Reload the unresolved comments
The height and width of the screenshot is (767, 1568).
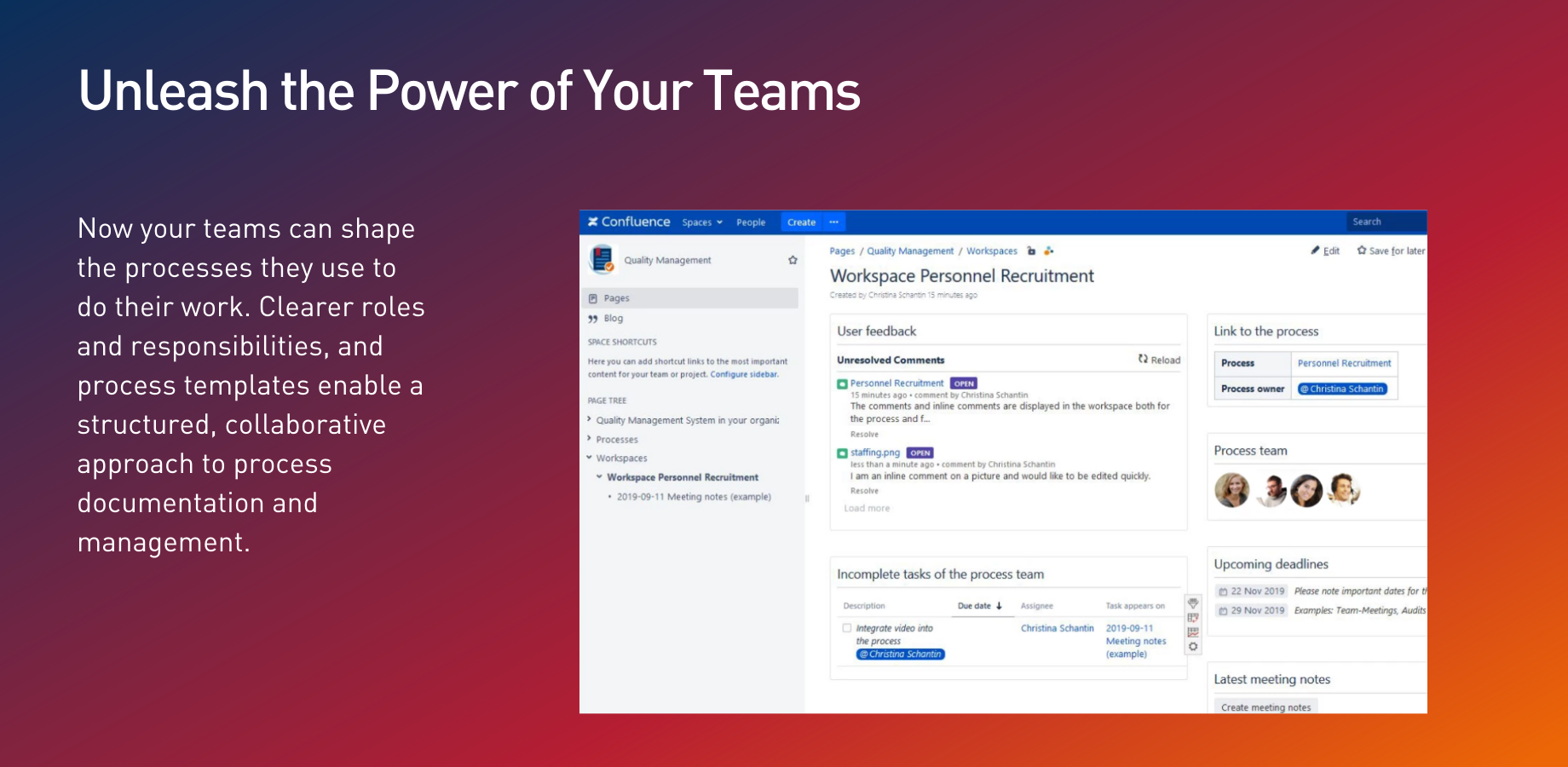coord(1159,360)
